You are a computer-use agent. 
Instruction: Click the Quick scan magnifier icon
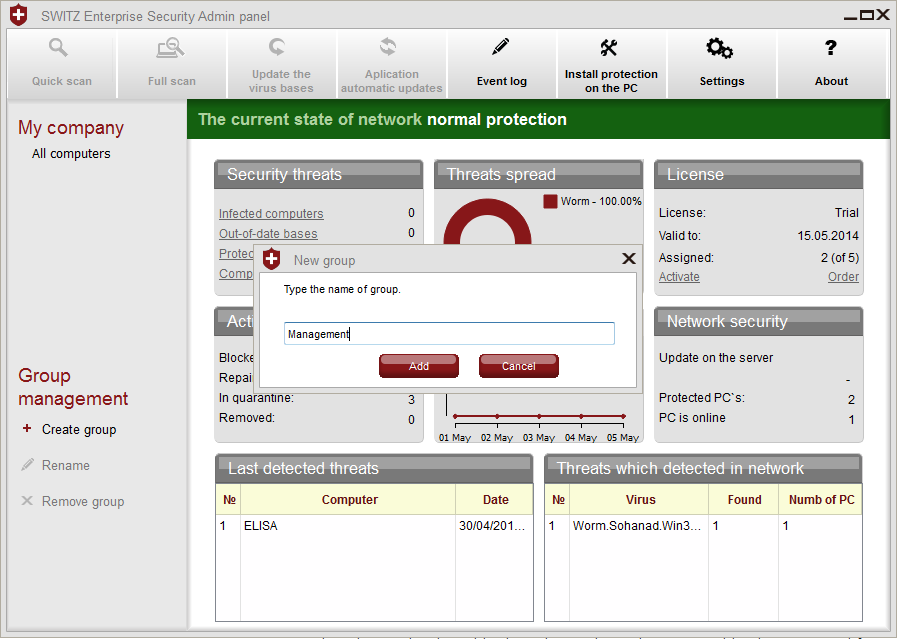[x=60, y=47]
